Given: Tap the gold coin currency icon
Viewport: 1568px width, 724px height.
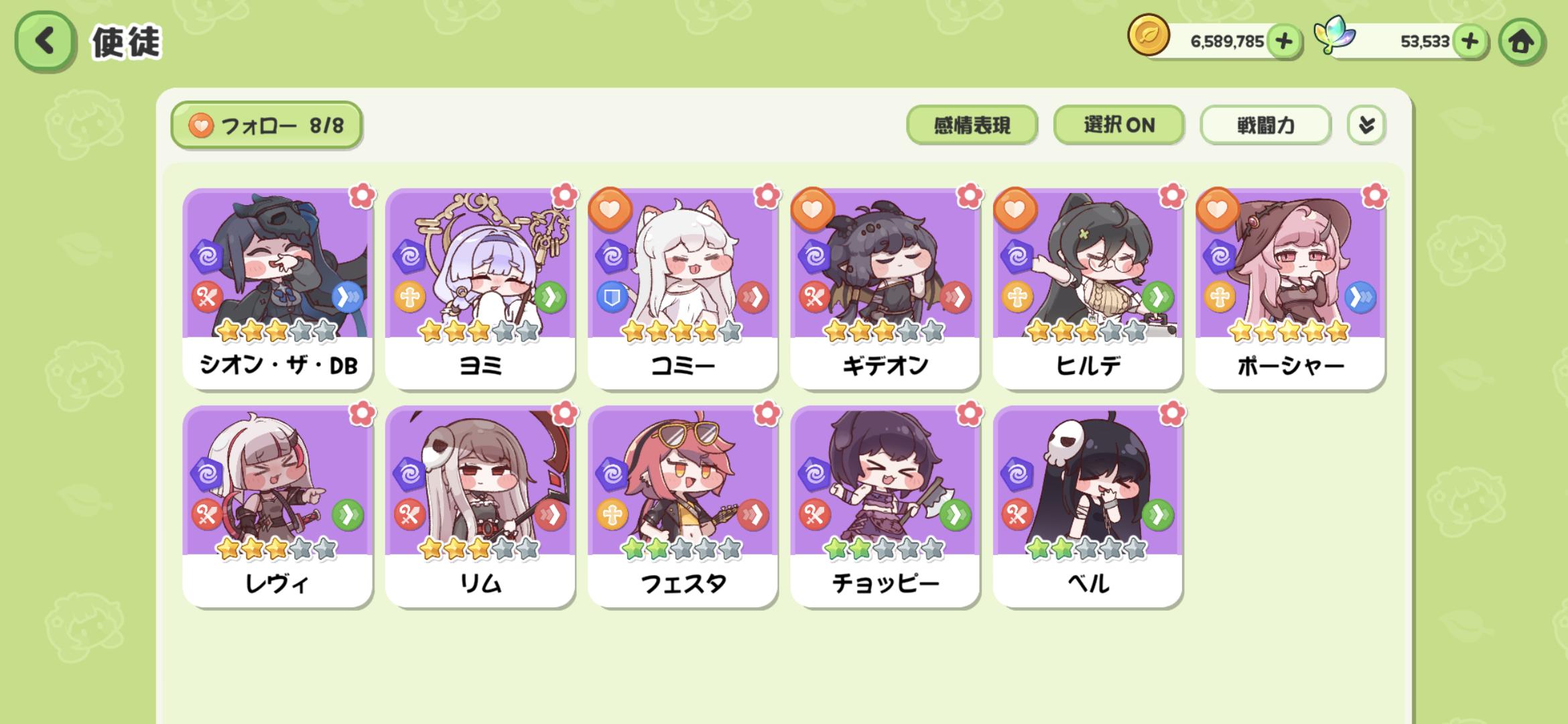Looking at the screenshot, I should click(x=1149, y=36).
